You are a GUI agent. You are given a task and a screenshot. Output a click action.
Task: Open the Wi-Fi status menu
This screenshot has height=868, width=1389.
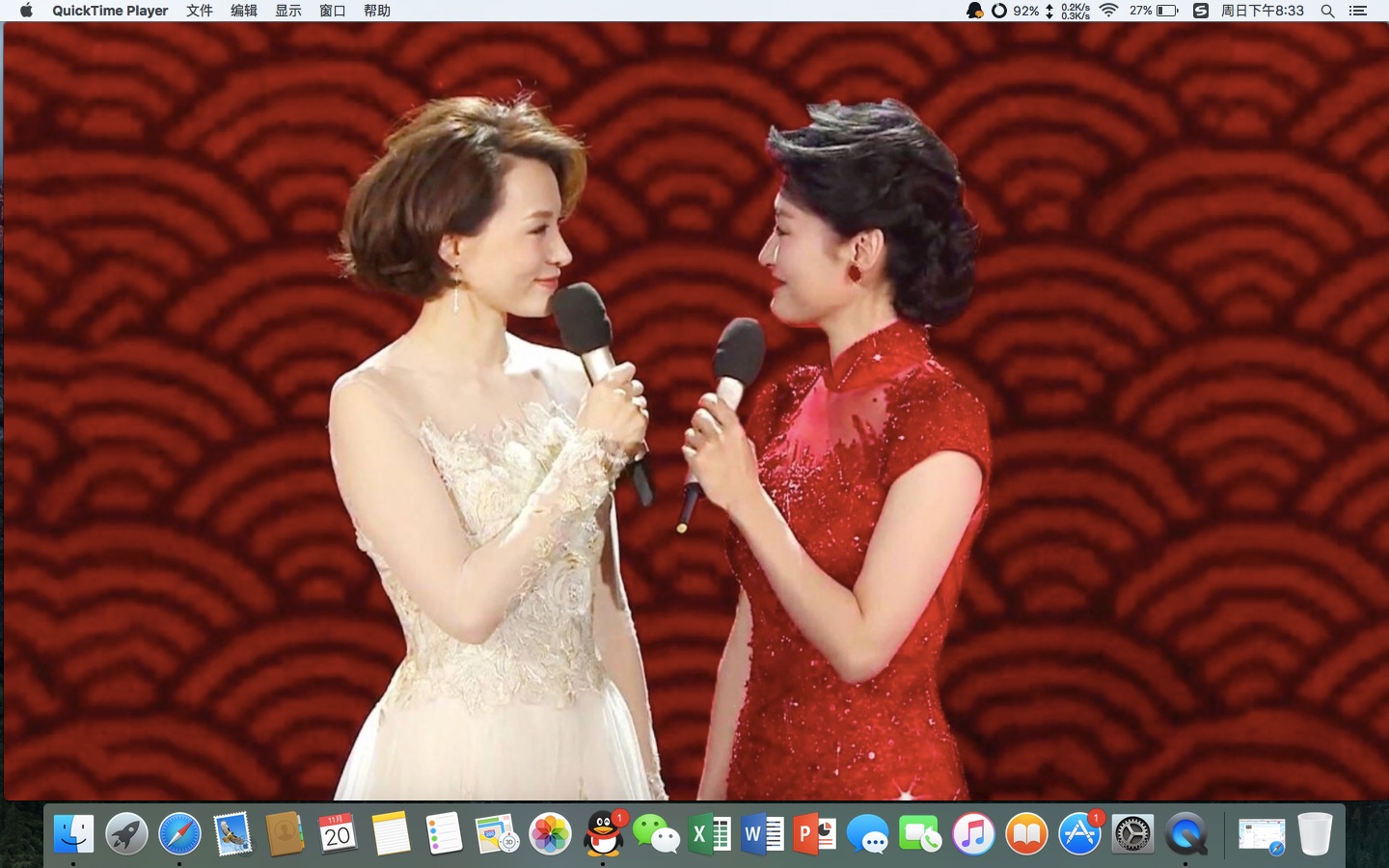click(x=1108, y=11)
